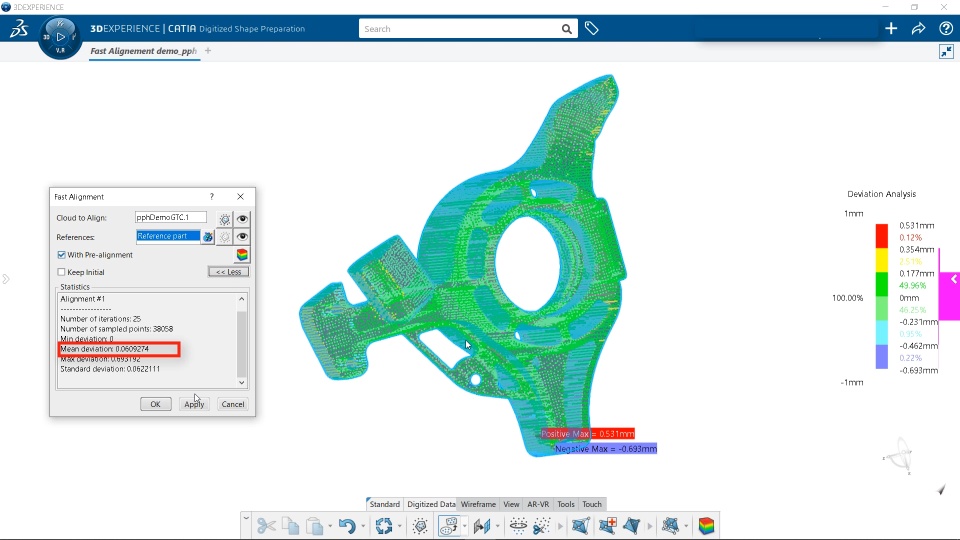The height and width of the screenshot is (540, 960).
Task: Select the cloud alignment tool icon
Action: point(449,525)
